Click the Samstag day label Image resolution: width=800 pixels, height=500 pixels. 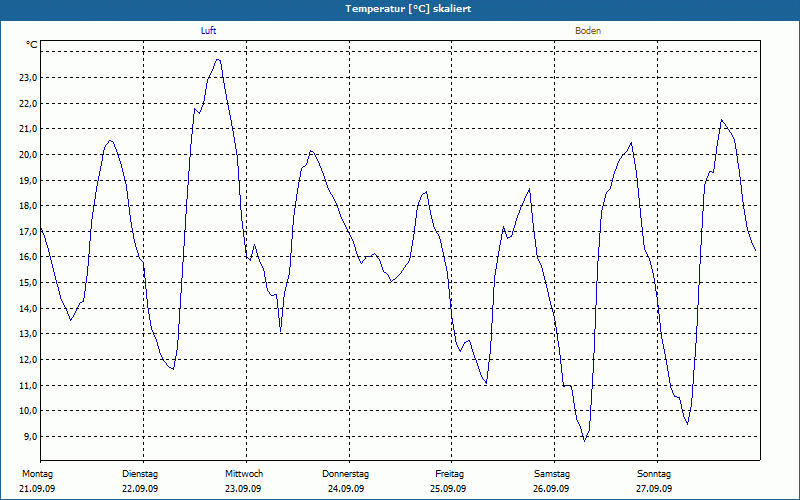552,474
